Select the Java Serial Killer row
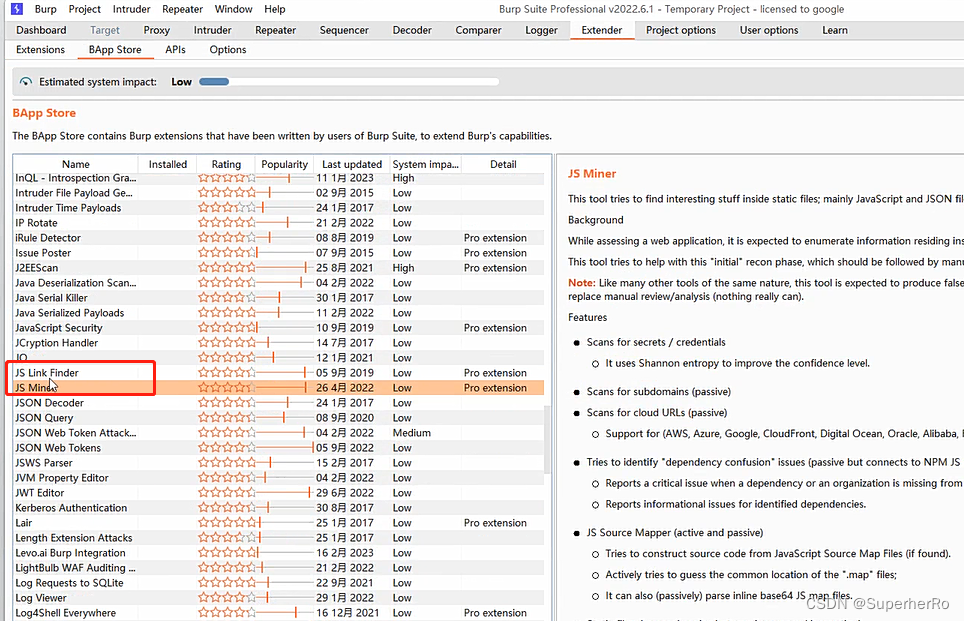Screen dimensions: 964x621 (x=279, y=298)
